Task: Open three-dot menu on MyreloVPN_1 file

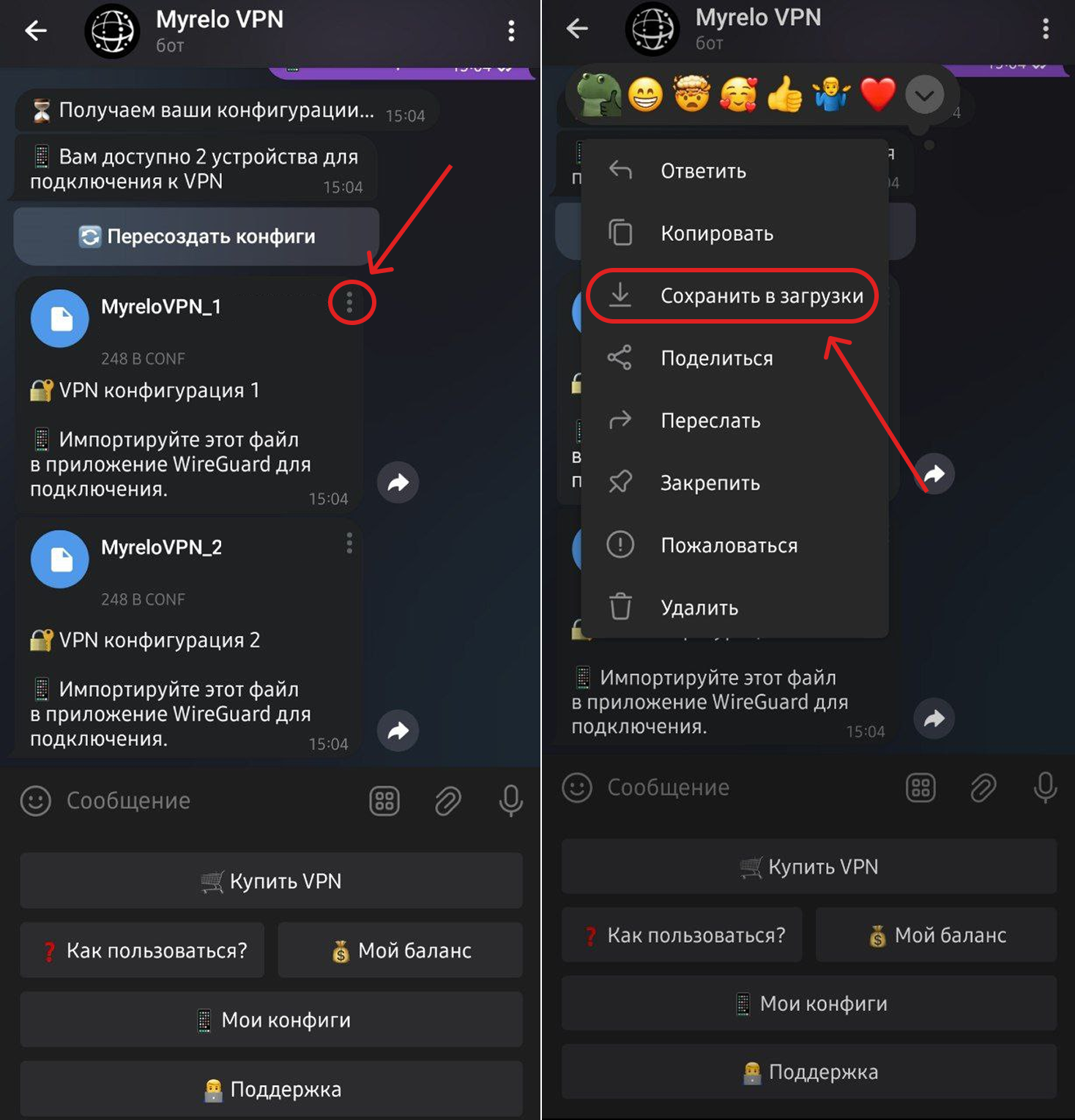Action: 349,302
